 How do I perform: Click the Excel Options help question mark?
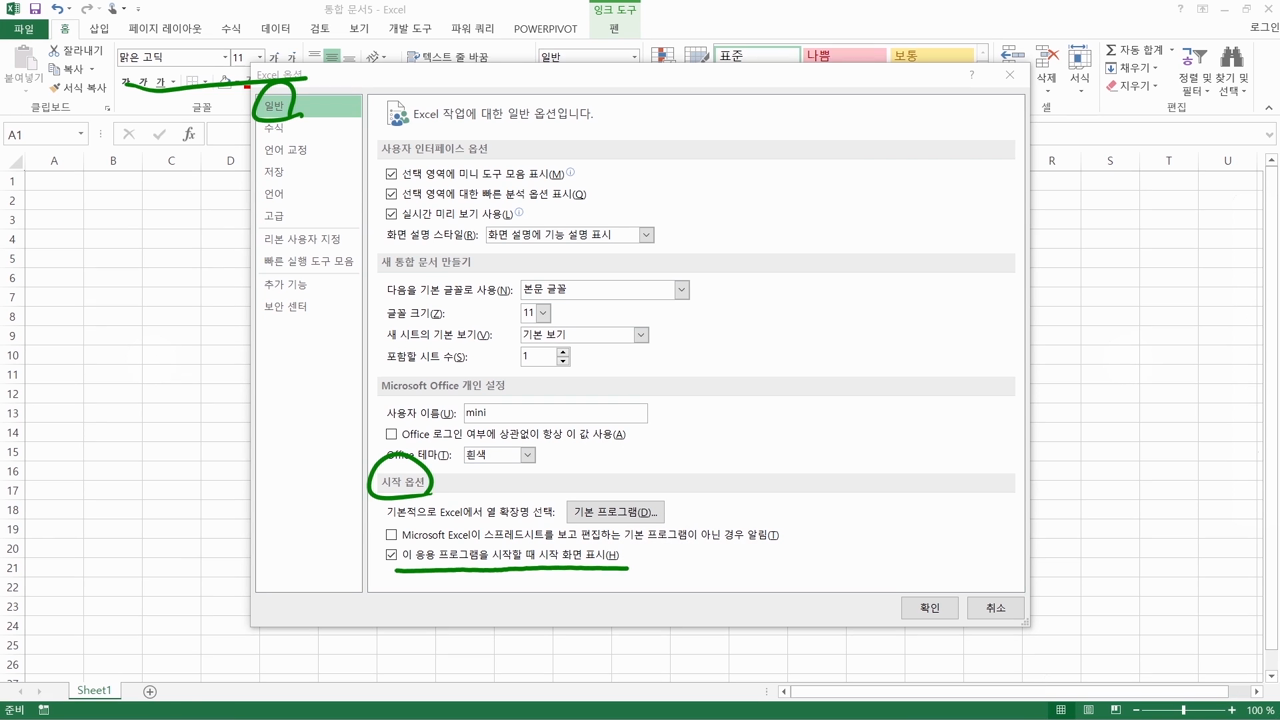point(971,75)
